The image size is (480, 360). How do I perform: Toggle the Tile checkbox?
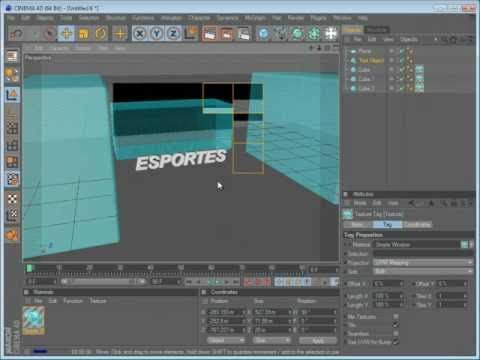tap(396, 325)
